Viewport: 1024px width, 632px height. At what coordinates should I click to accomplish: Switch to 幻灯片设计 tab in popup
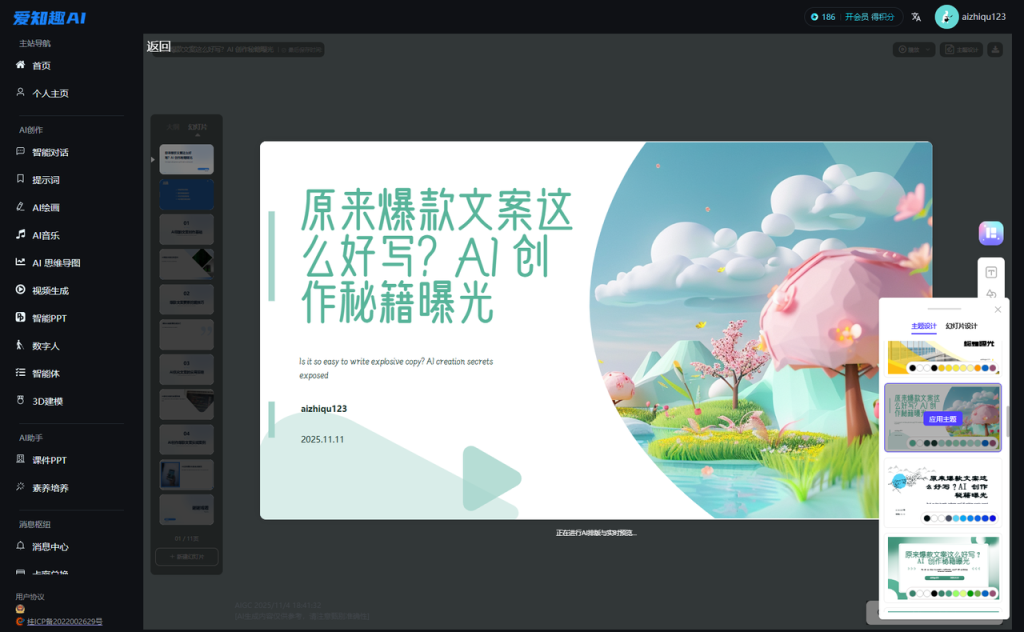coord(961,326)
